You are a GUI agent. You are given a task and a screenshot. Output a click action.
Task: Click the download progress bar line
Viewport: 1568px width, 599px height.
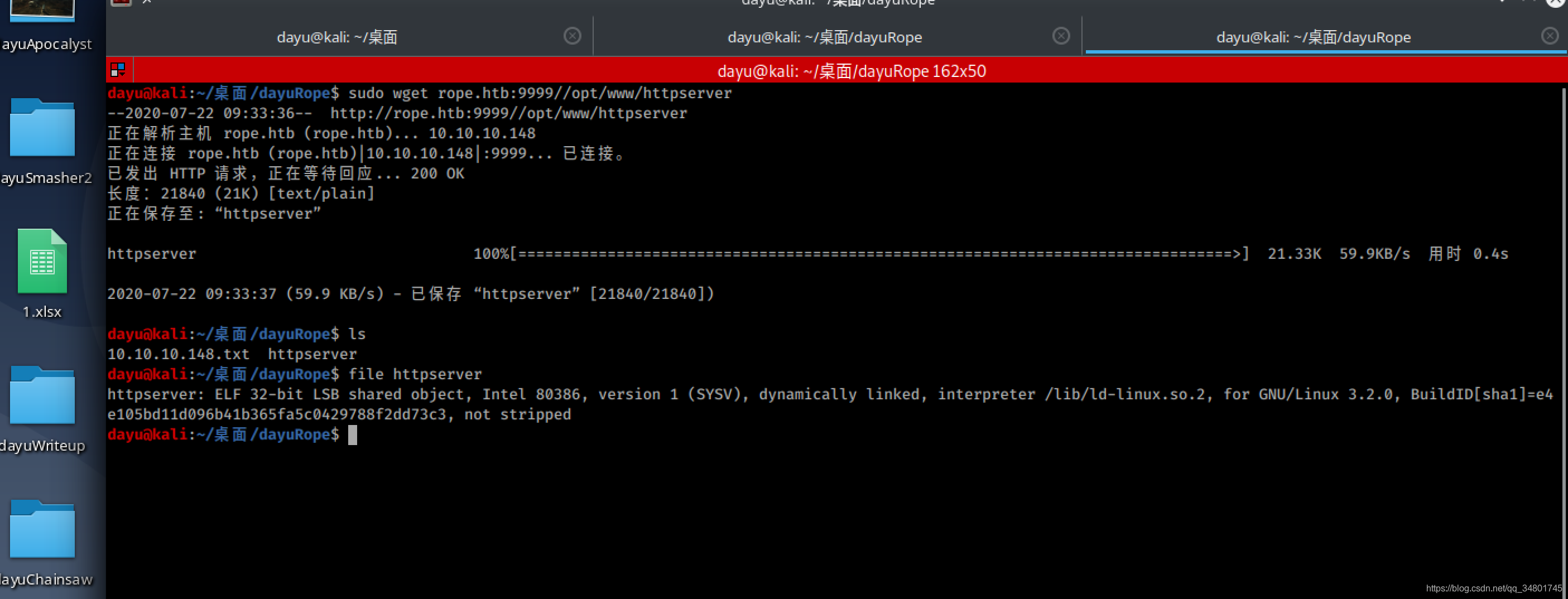coord(807,254)
